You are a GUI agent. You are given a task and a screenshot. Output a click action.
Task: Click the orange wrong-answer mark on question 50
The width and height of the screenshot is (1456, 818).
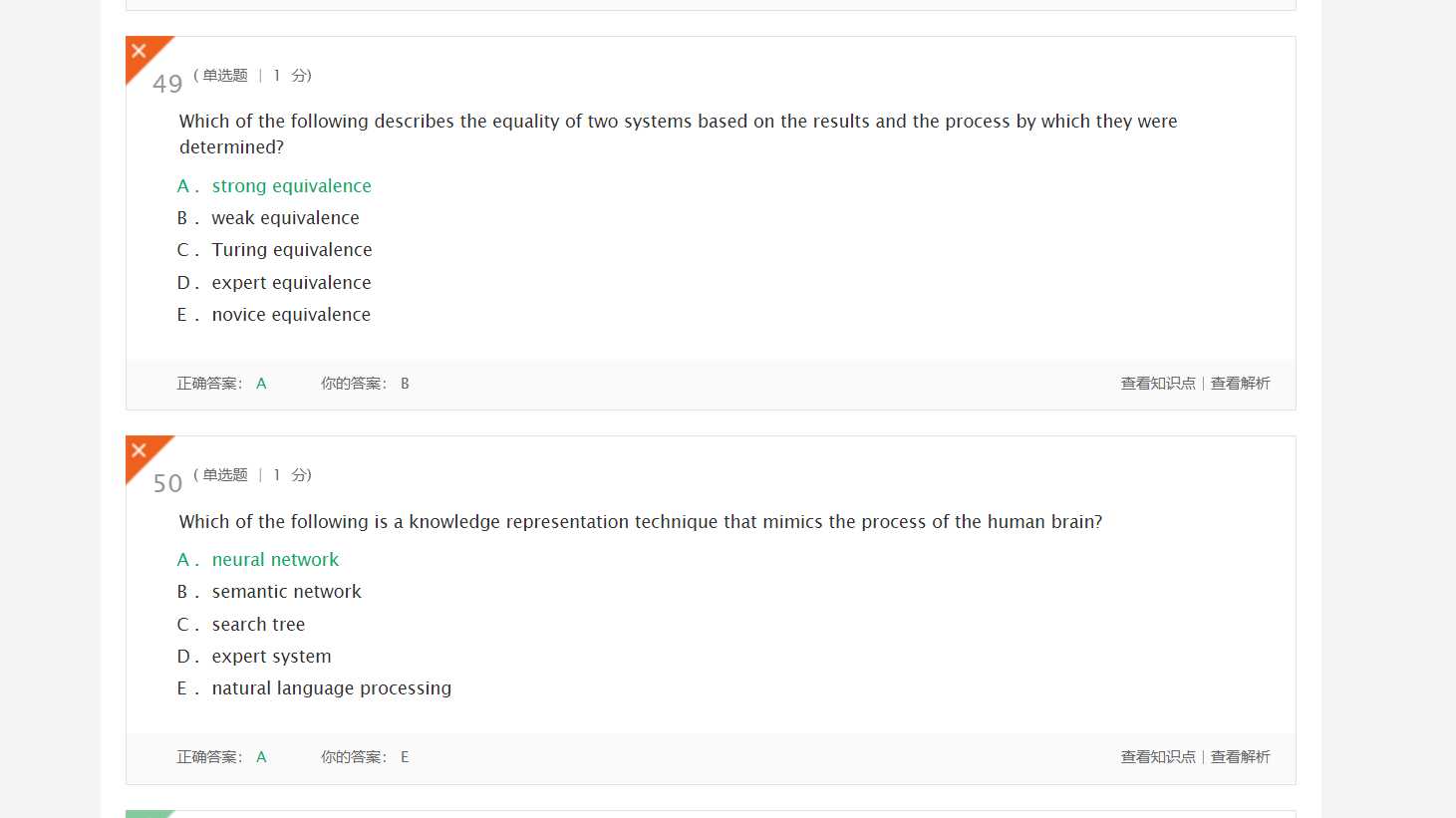141,451
